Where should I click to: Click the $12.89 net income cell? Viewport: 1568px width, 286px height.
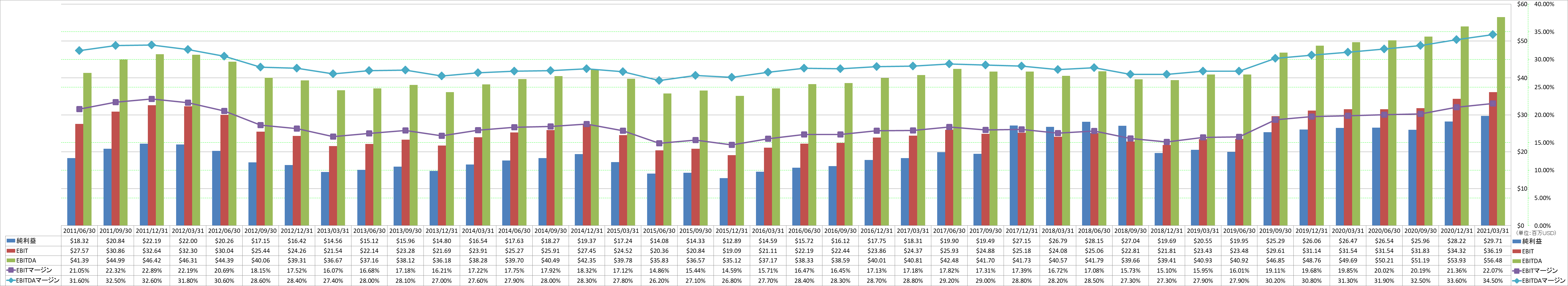732,241
